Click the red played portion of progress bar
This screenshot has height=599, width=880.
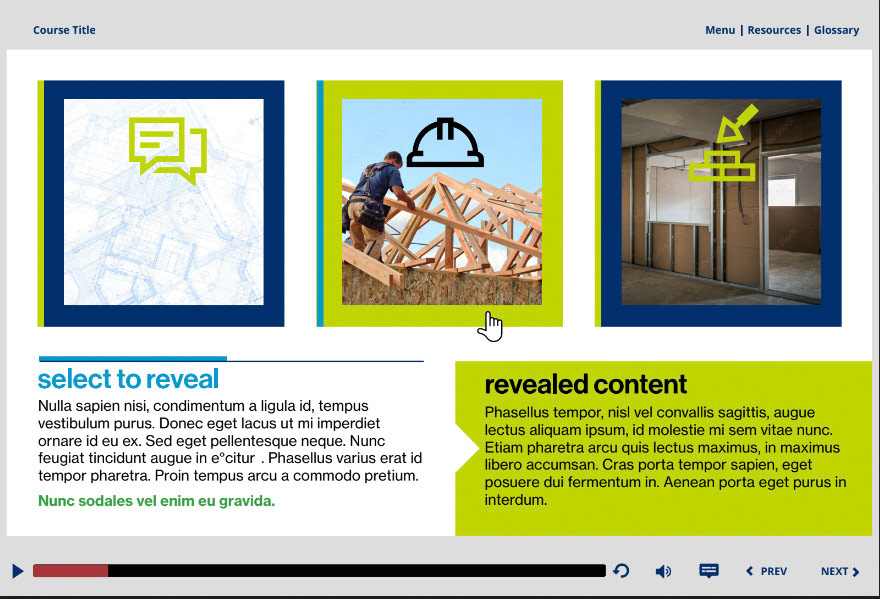tap(71, 571)
